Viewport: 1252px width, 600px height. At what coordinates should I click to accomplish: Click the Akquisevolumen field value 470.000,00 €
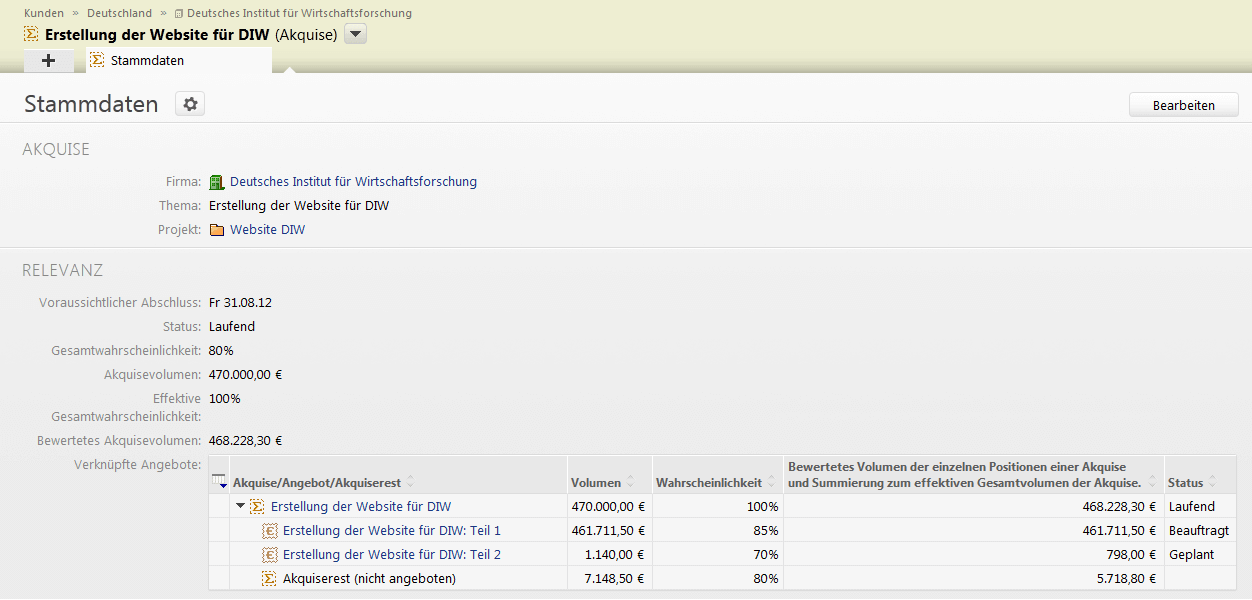[246, 375]
